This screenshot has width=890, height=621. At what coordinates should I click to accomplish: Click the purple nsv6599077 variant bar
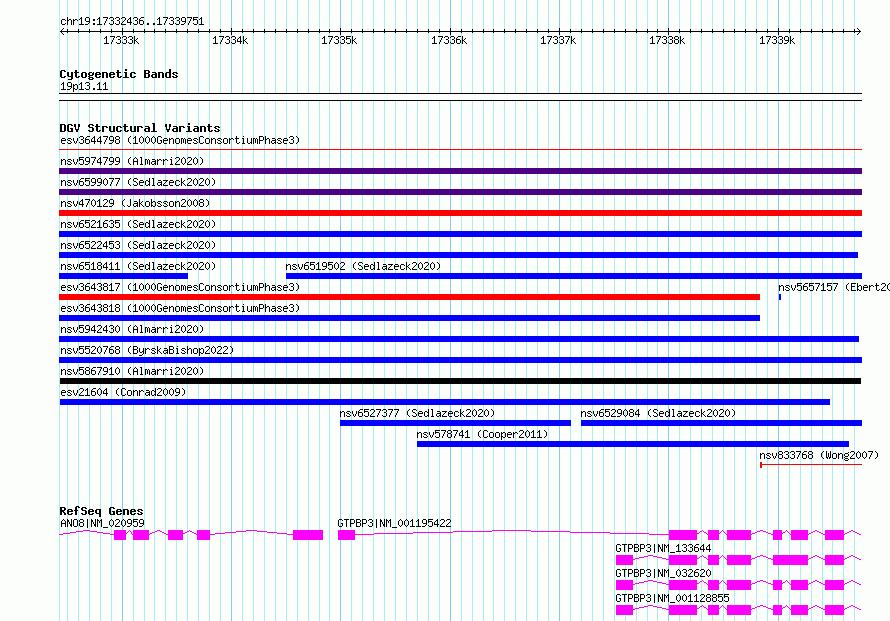coord(460,192)
